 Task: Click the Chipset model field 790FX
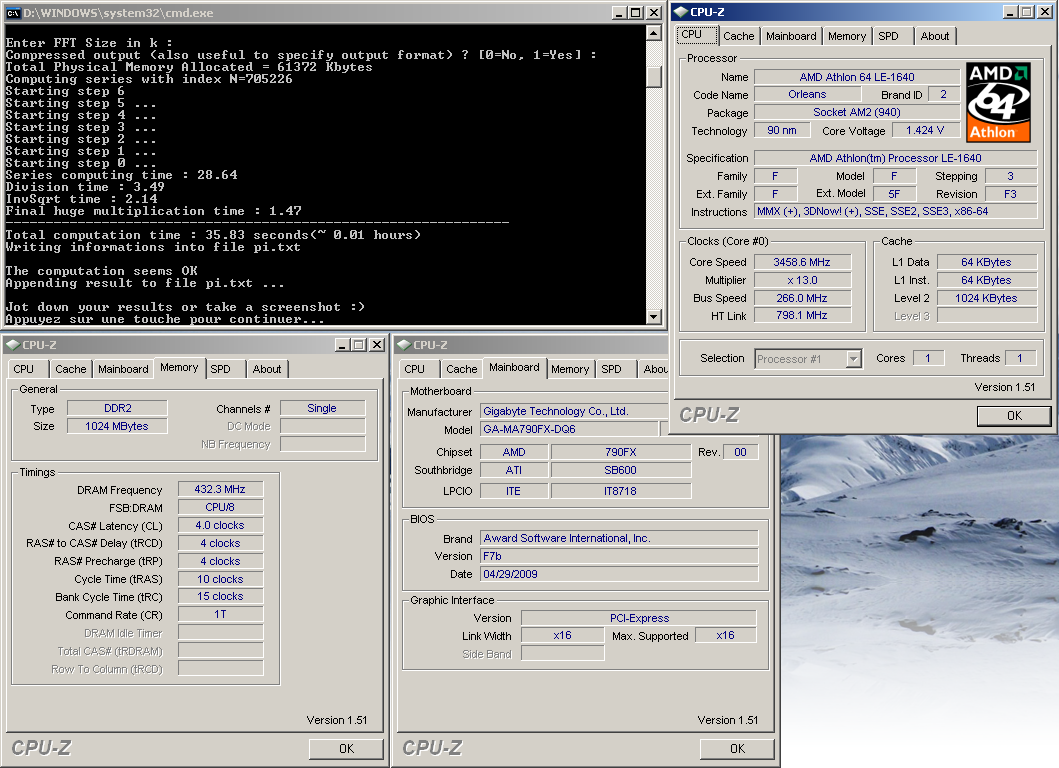[x=621, y=452]
